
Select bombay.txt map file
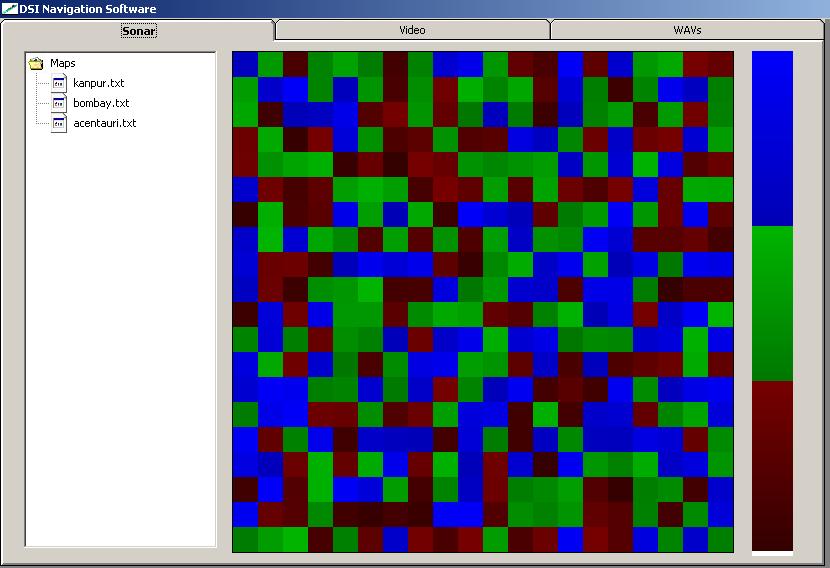point(101,103)
